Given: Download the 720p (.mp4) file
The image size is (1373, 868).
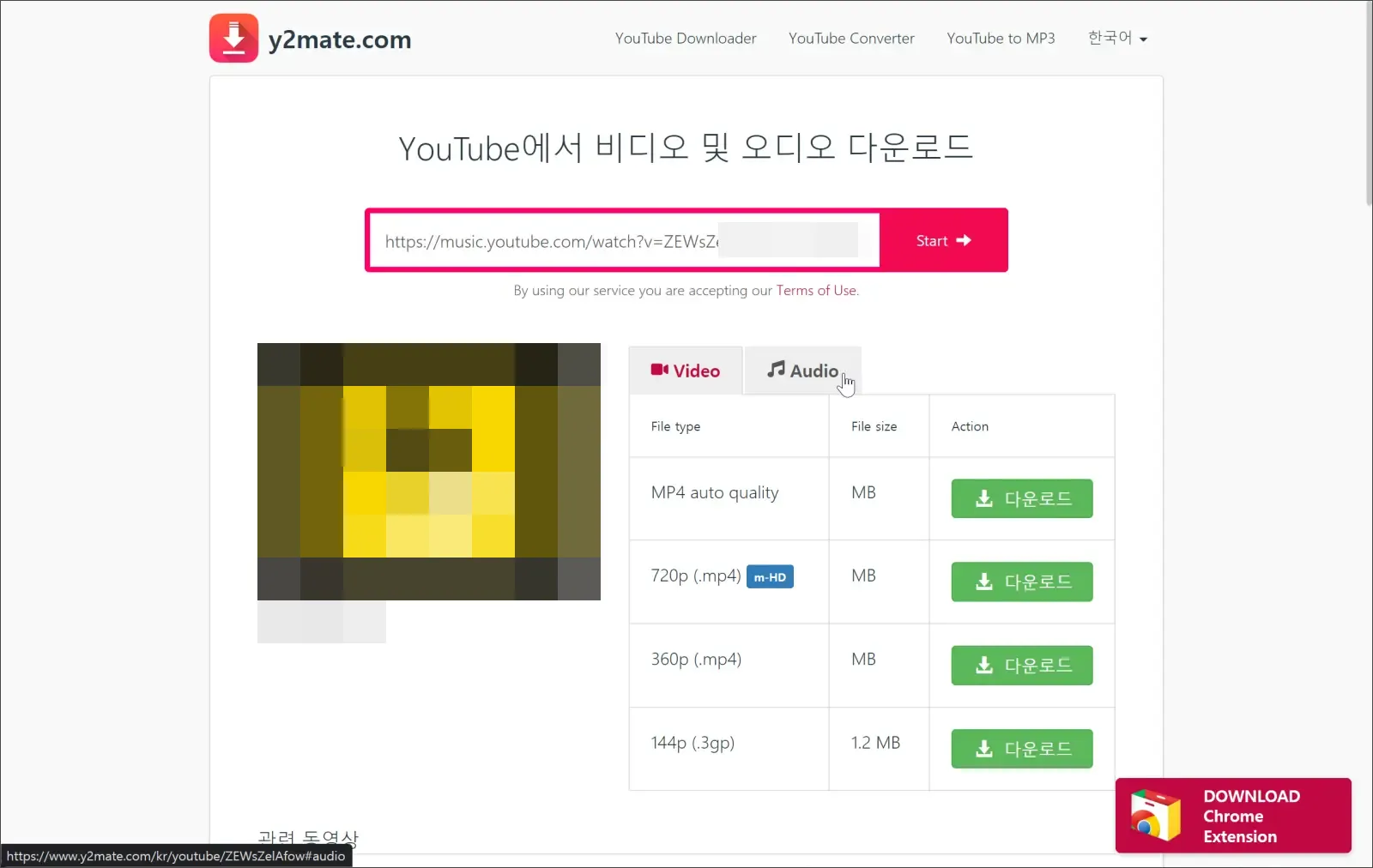Looking at the screenshot, I should (x=1022, y=582).
